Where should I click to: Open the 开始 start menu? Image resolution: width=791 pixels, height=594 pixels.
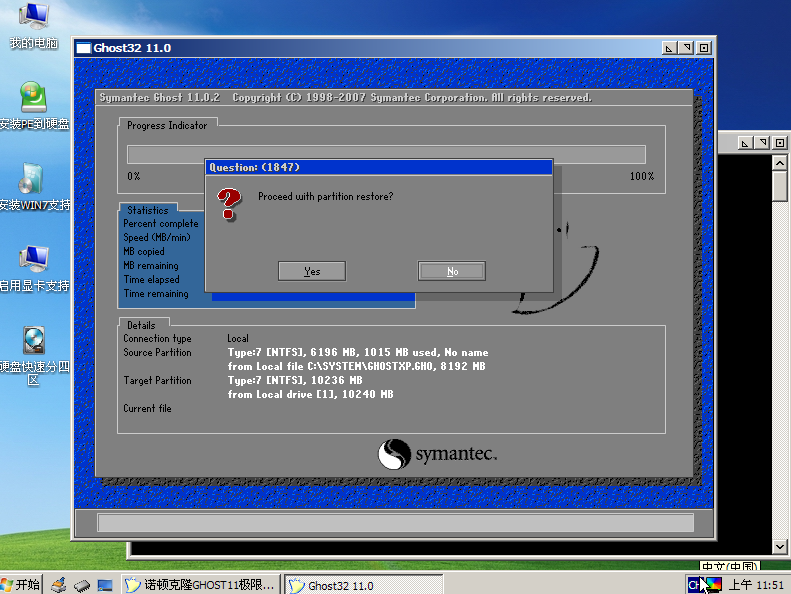(x=21, y=584)
